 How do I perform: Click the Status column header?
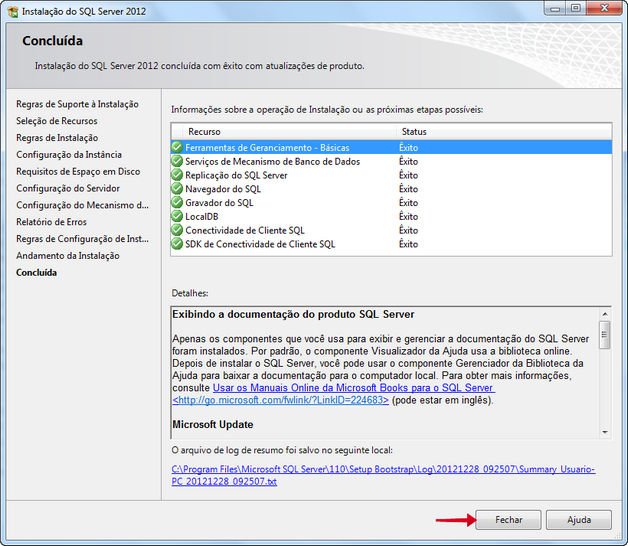point(504,131)
